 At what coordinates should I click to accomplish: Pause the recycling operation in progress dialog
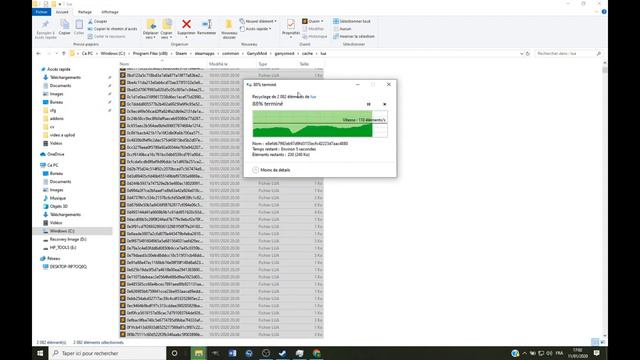pos(369,104)
